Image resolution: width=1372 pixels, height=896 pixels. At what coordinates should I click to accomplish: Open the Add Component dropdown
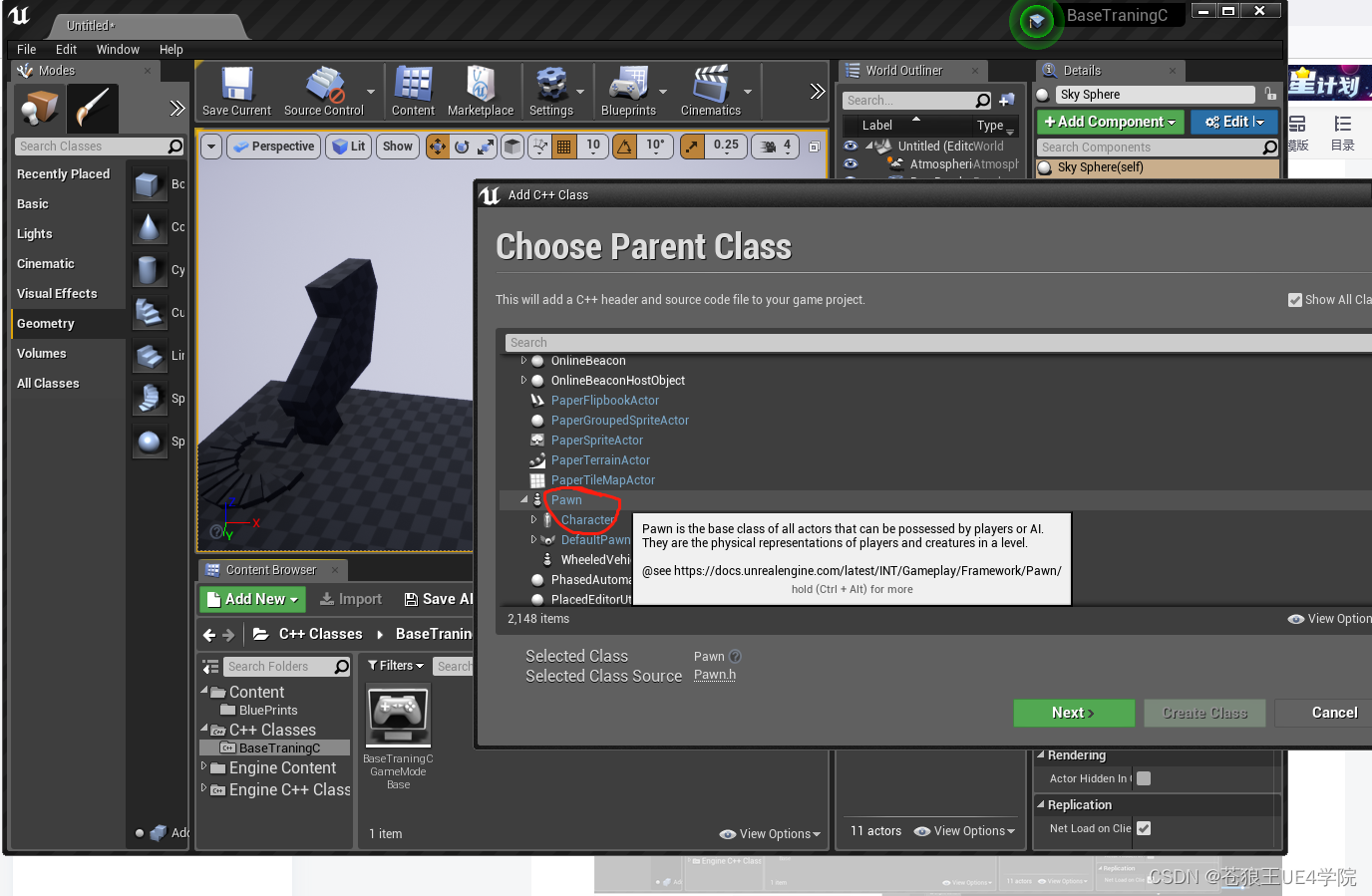point(1110,122)
